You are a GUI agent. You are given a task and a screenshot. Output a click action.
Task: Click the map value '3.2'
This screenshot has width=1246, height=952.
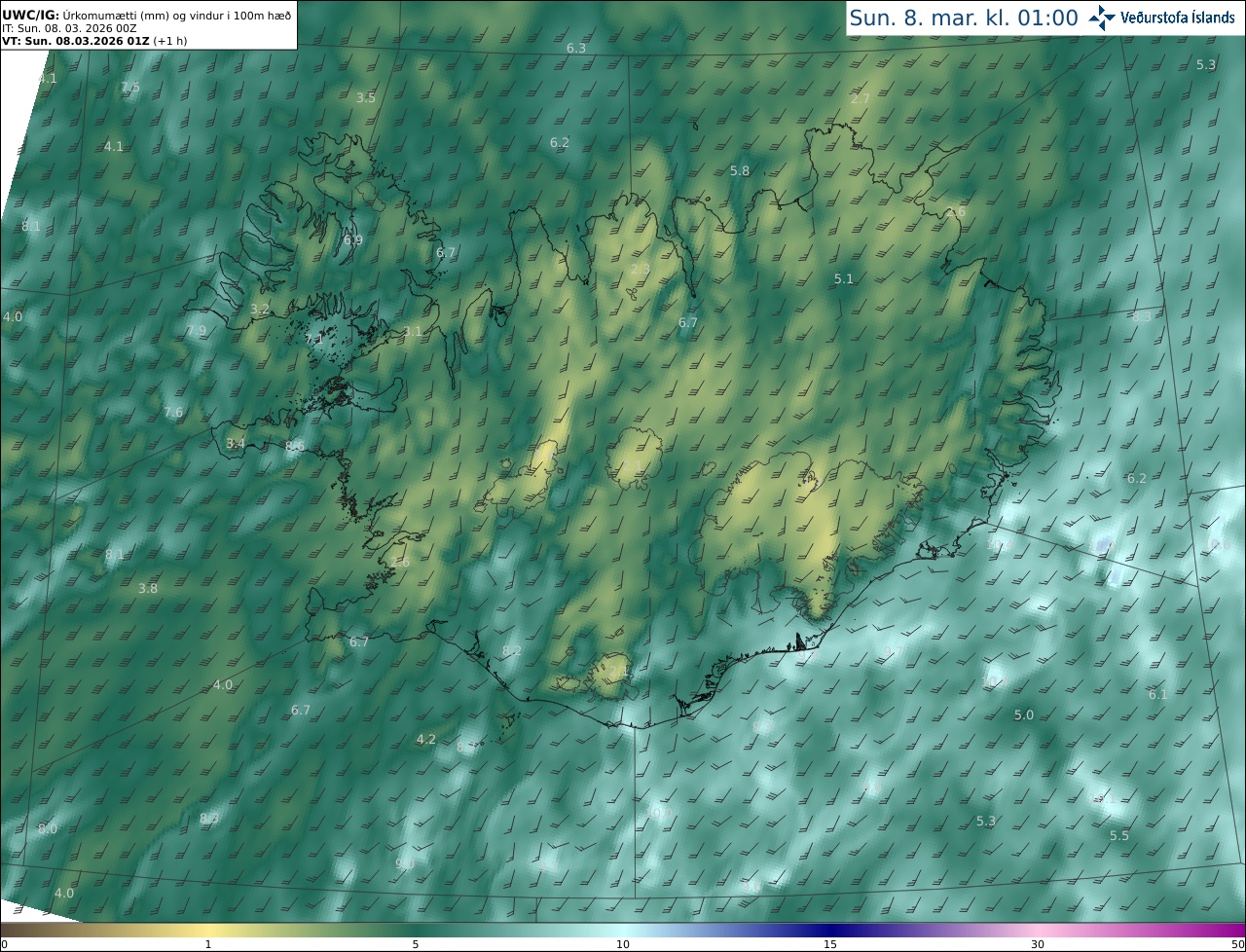tap(260, 310)
